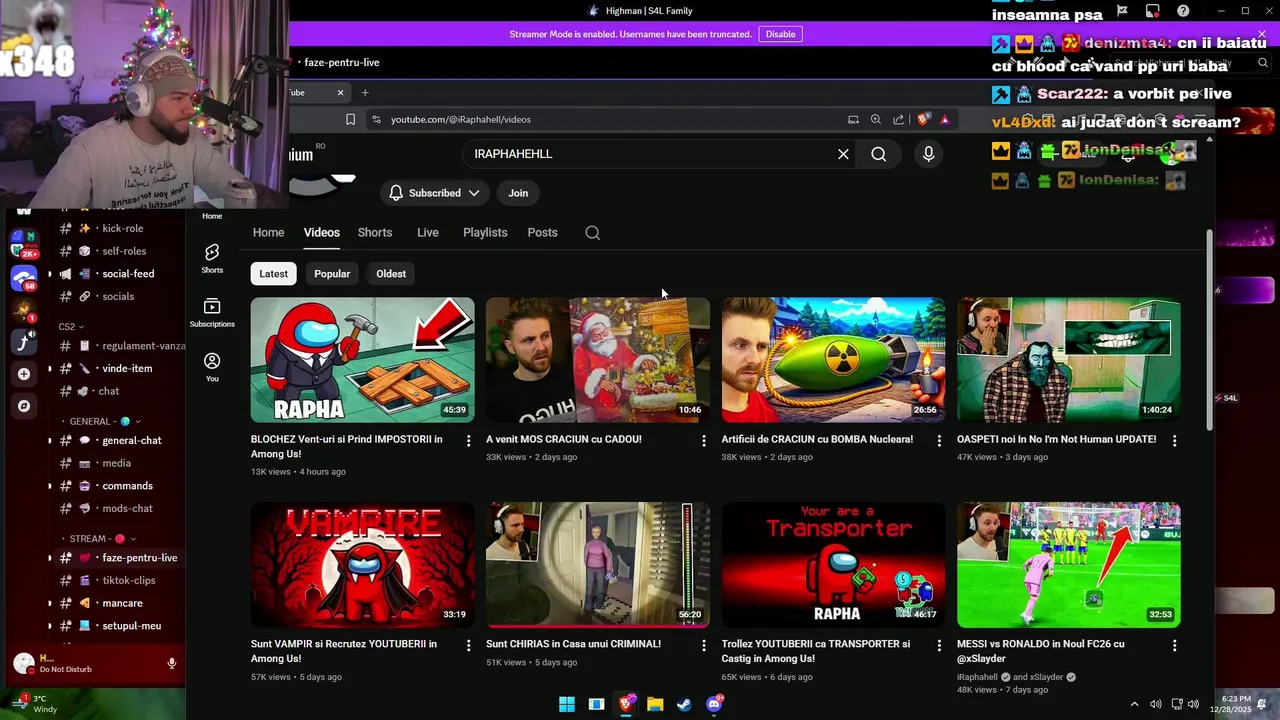Play the MESSI vs RONALDO thumbnail
Image resolution: width=1280 pixels, height=720 pixels.
point(1069,565)
